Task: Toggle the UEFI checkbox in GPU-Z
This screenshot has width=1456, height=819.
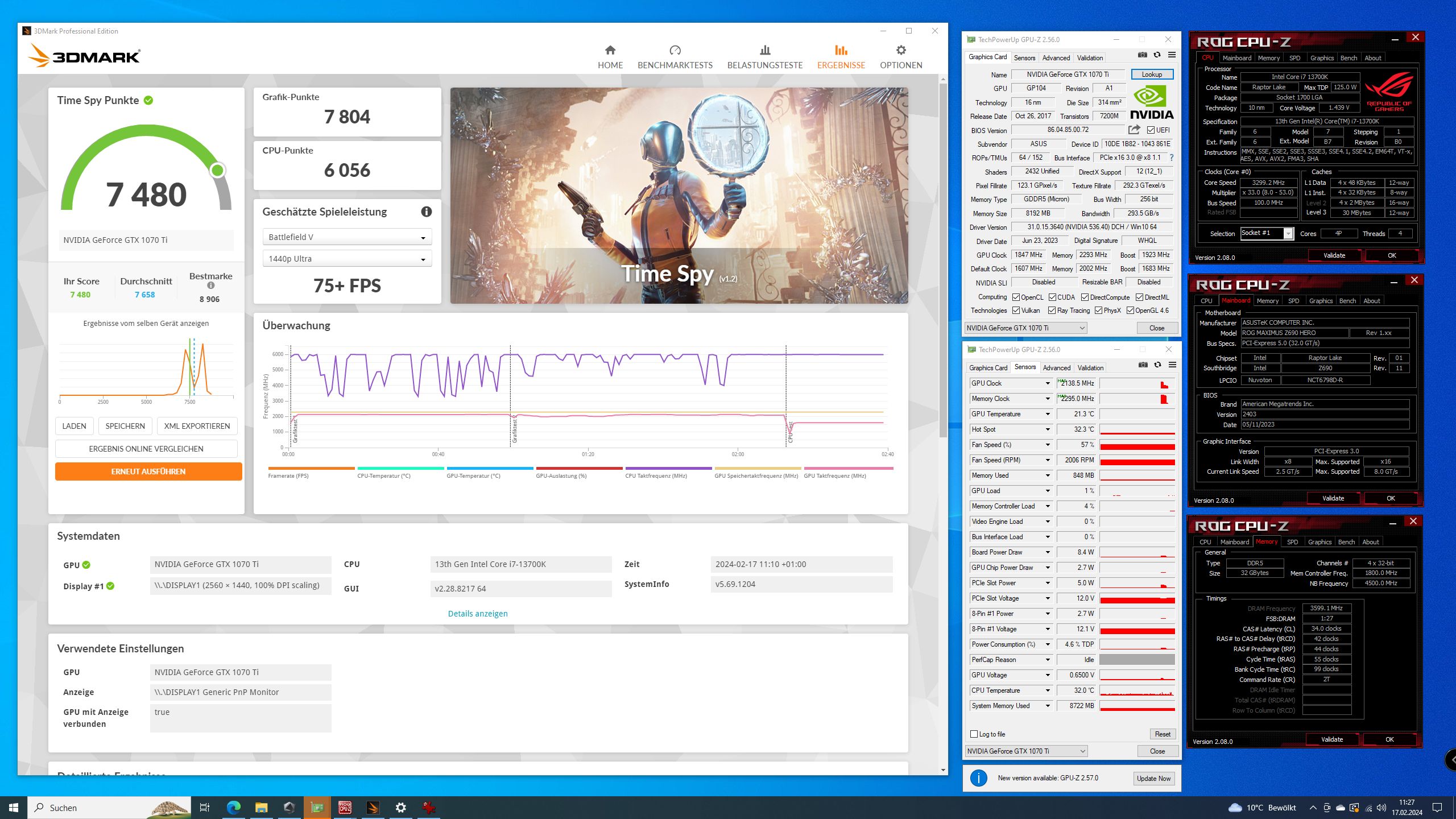Action: coord(1151,130)
